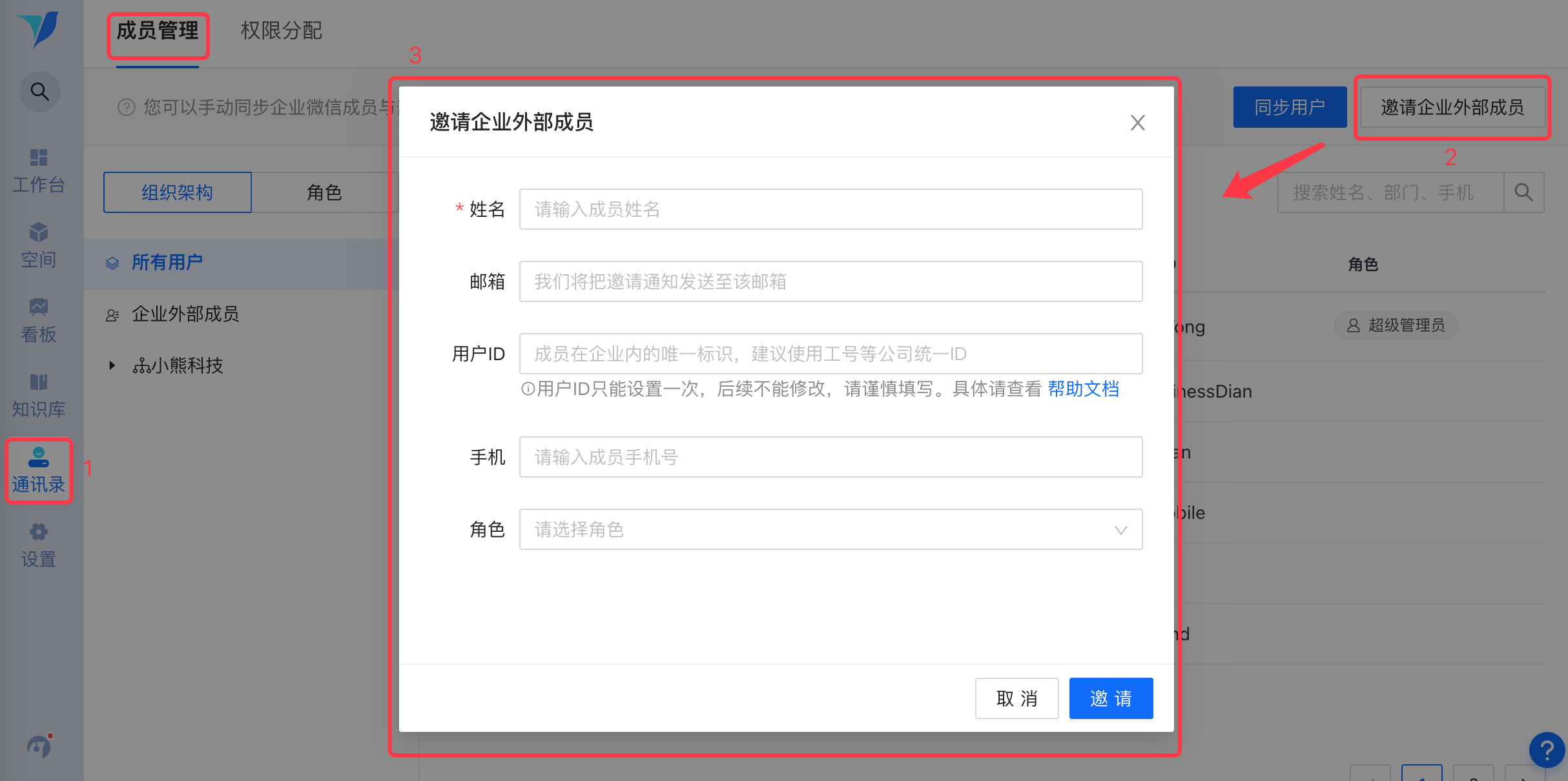Switch to the 权限分配 tab
Screen dimensions: 1568x781
281,30
